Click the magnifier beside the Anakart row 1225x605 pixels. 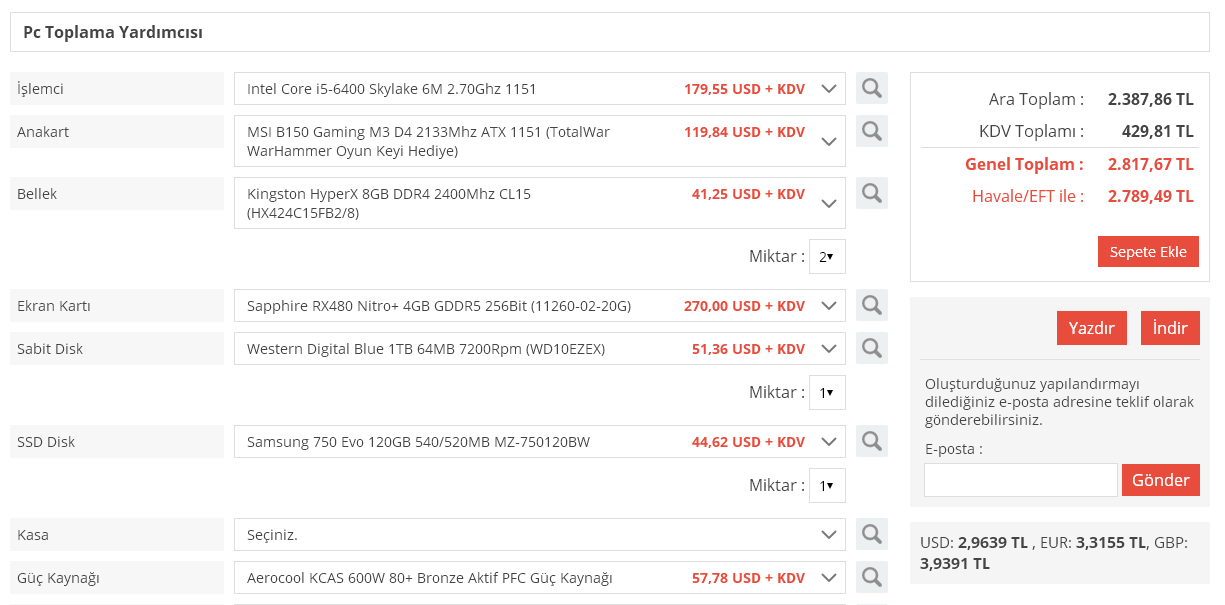872,131
